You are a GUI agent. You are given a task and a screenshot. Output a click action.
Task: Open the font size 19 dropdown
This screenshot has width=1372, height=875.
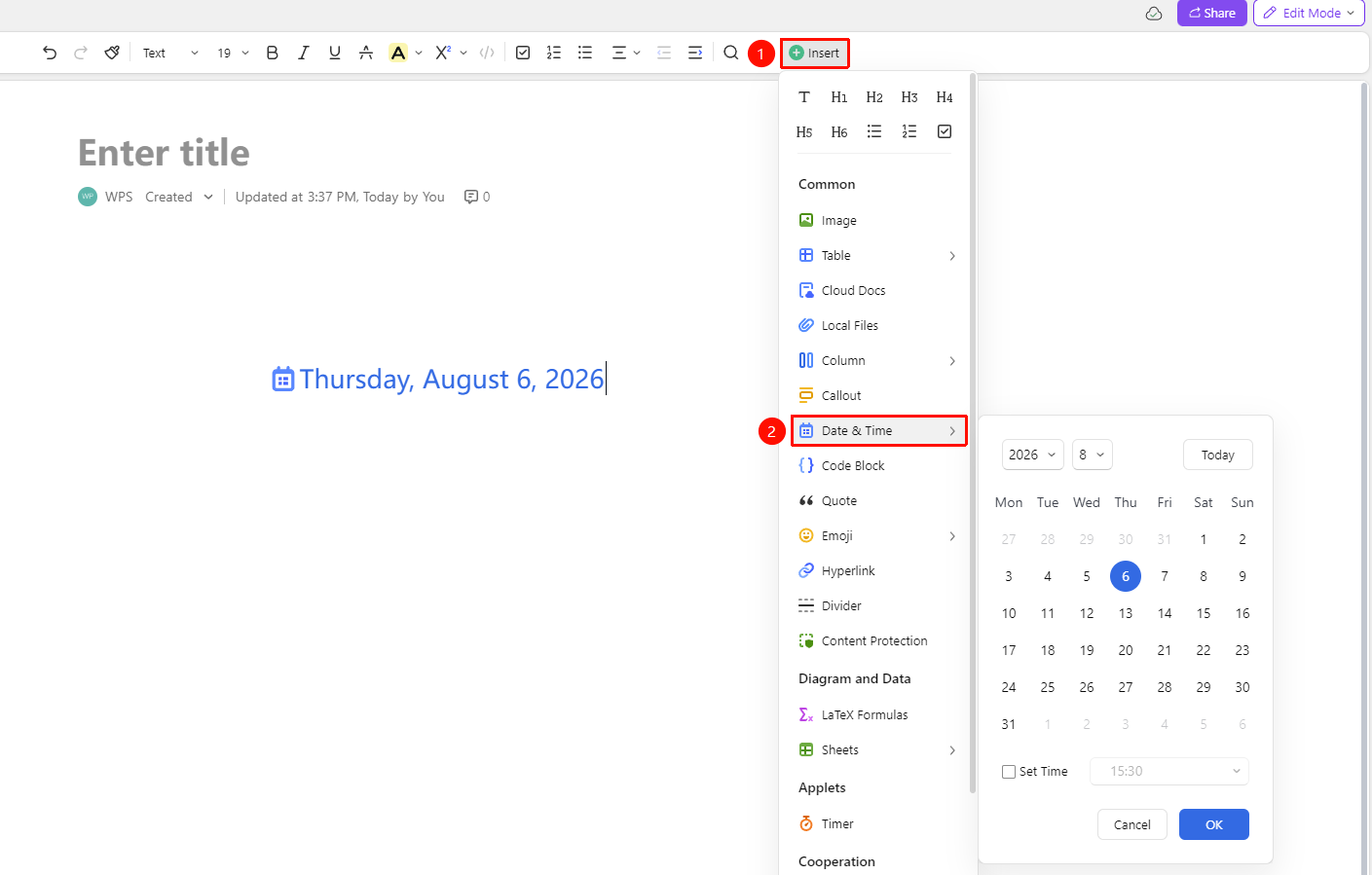pos(233,53)
